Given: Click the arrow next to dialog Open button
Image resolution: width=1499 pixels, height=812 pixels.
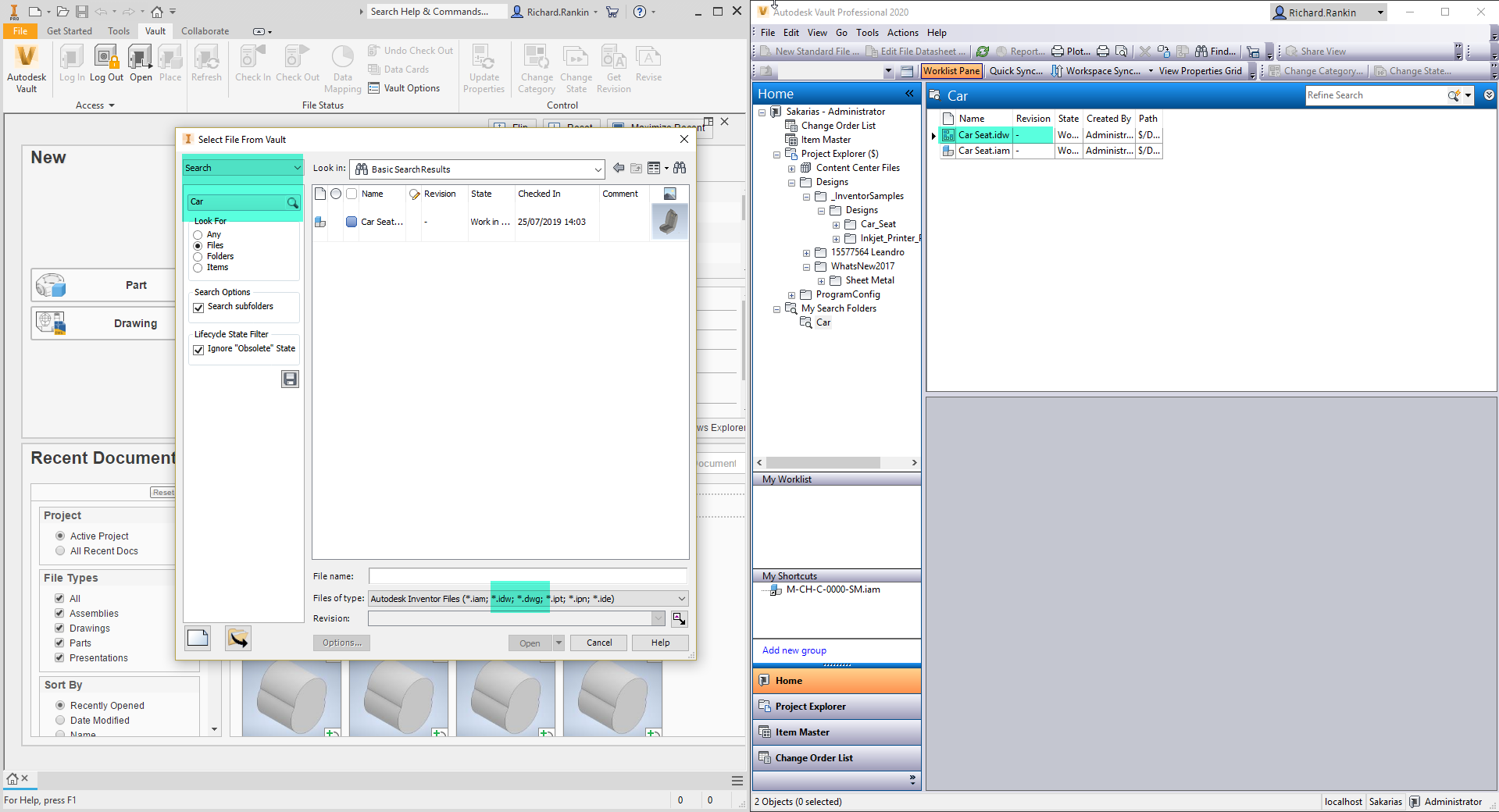Looking at the screenshot, I should (559, 643).
